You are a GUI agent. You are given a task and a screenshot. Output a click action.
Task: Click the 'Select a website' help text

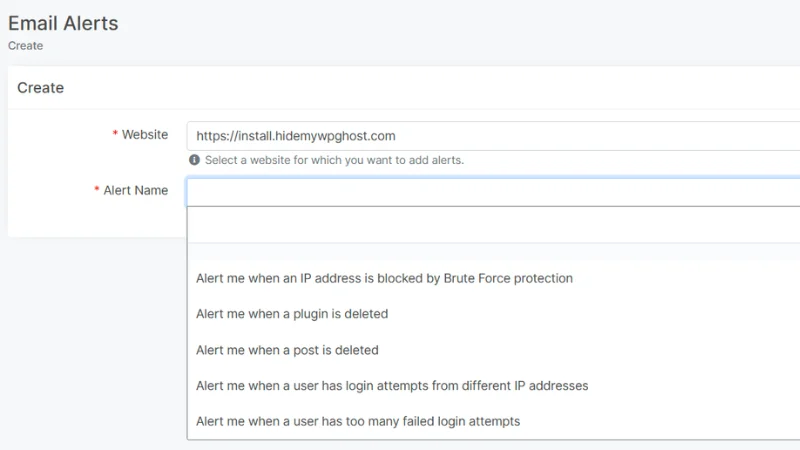[334, 160]
